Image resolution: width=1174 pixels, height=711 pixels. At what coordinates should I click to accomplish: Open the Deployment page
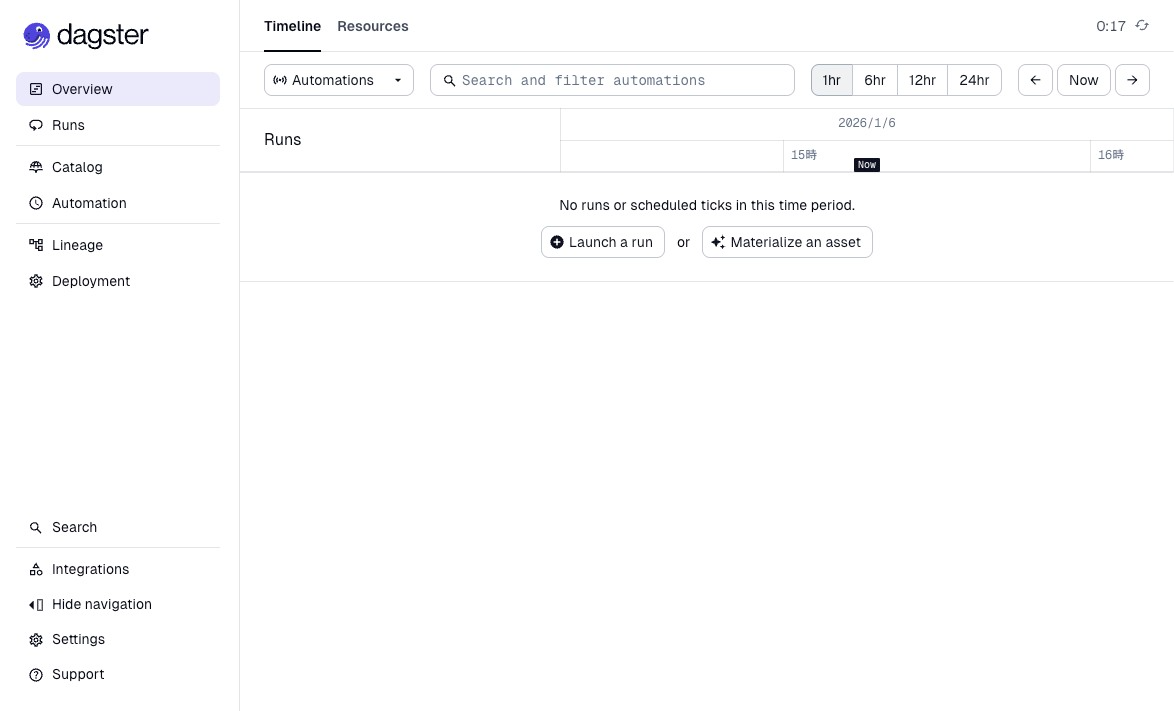[x=90, y=281]
